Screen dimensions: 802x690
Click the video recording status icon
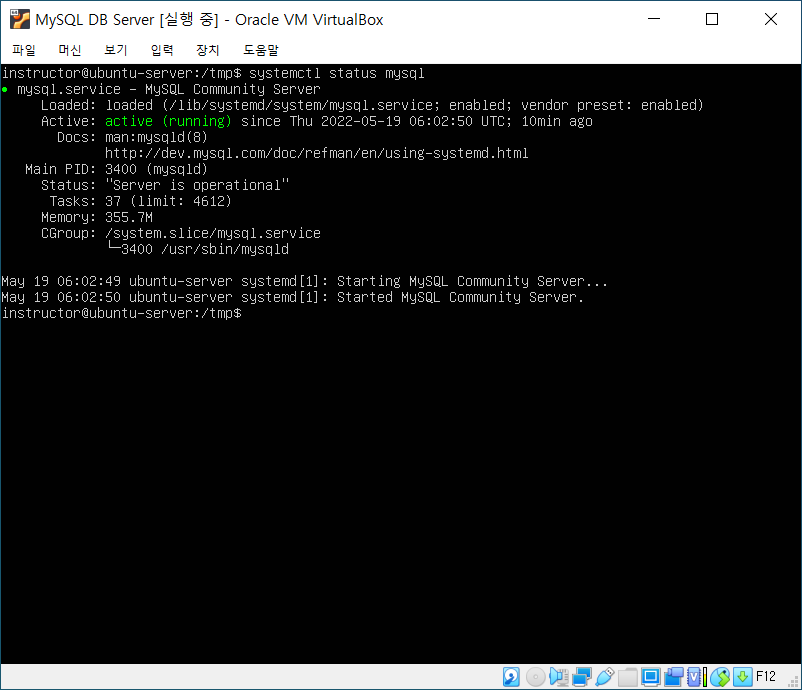[674, 677]
